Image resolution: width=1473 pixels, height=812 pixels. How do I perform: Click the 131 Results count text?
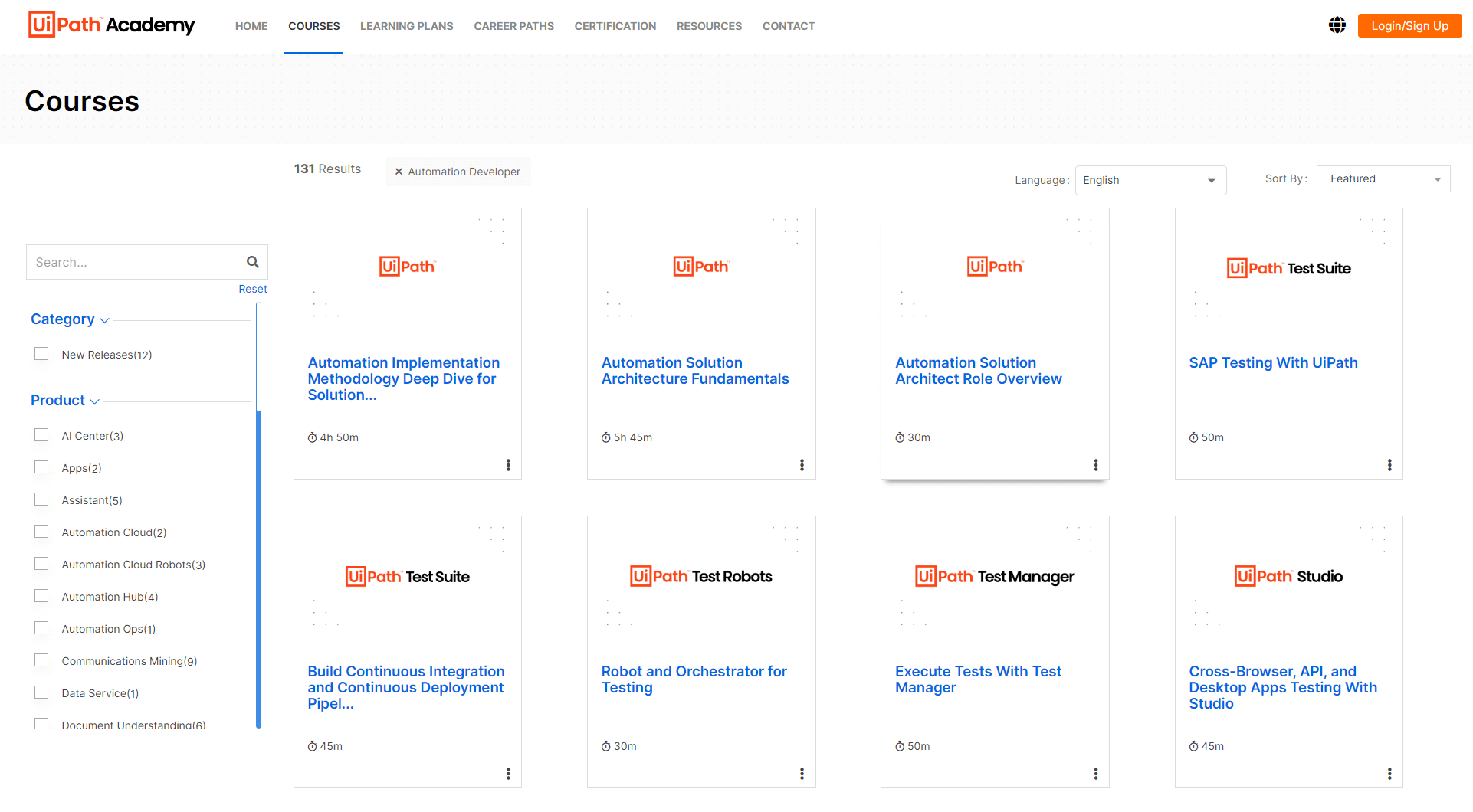click(x=327, y=169)
